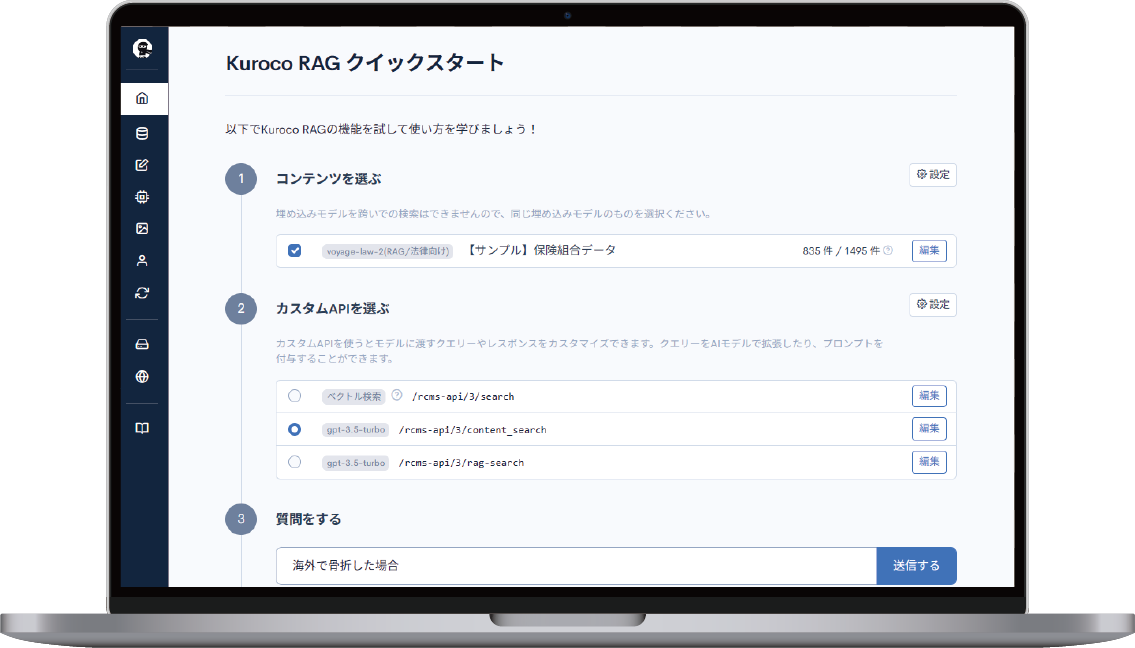Image resolution: width=1135 pixels, height=648 pixels.
Task: Click the /rcms-api/3/search endpoint text
Action: click(463, 397)
